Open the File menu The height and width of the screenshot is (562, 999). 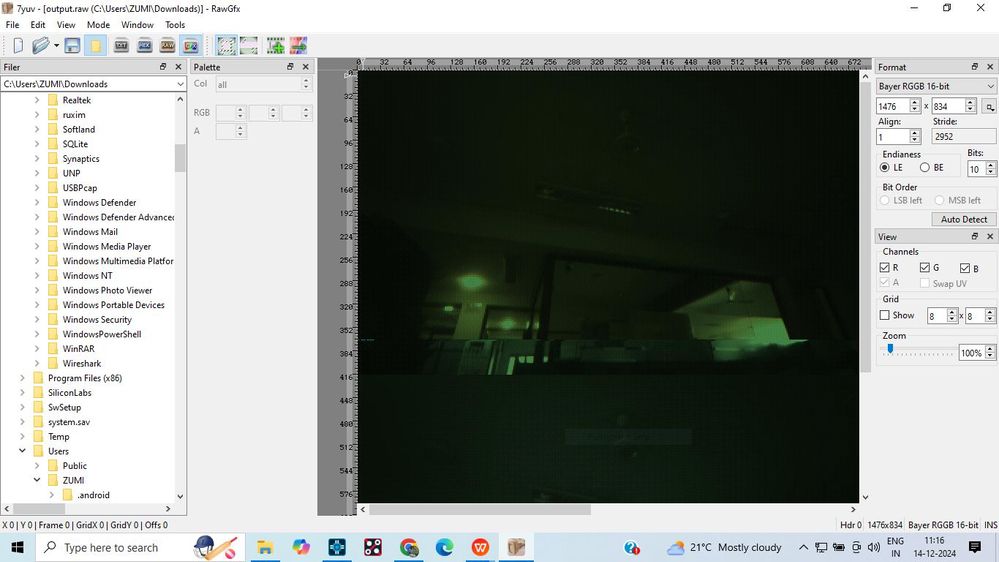[12, 25]
